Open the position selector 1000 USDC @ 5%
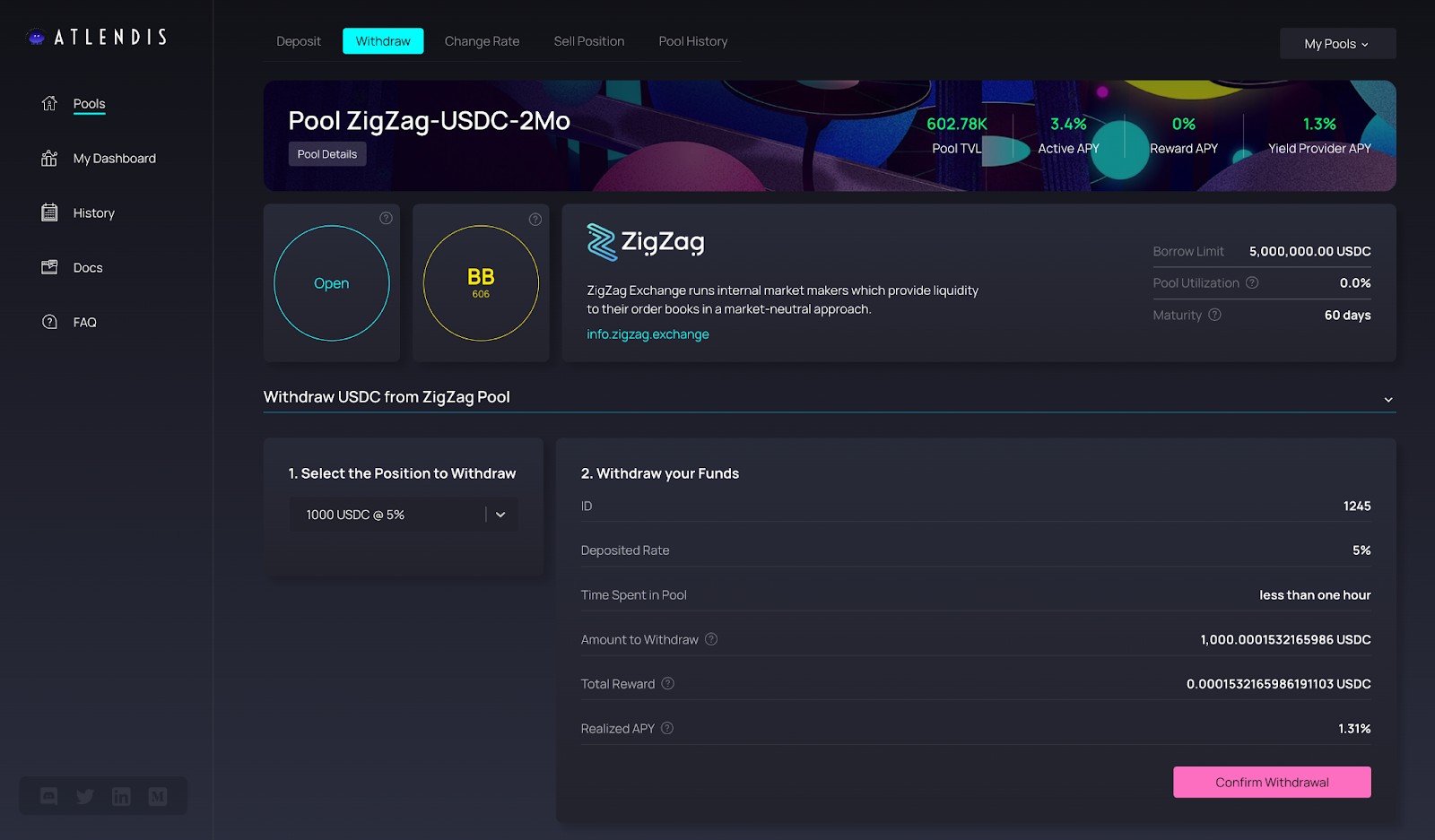1435x840 pixels. 404,515
